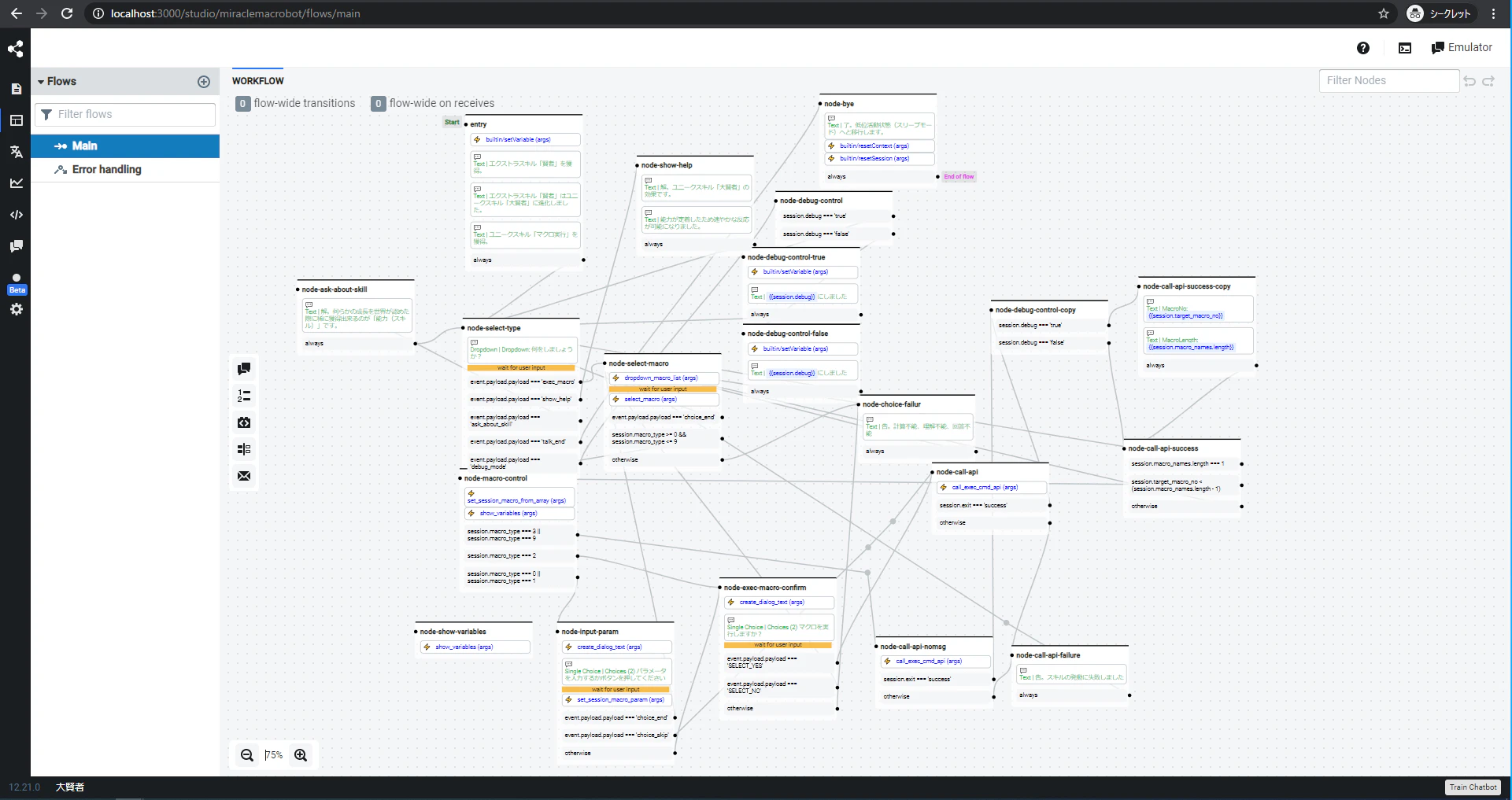Select the node-exec-macro-confirm node title

point(765,588)
